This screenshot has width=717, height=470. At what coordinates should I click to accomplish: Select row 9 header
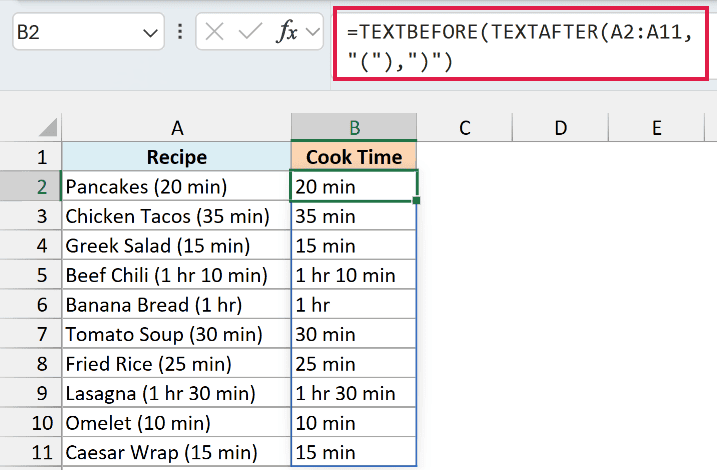tap(31, 393)
